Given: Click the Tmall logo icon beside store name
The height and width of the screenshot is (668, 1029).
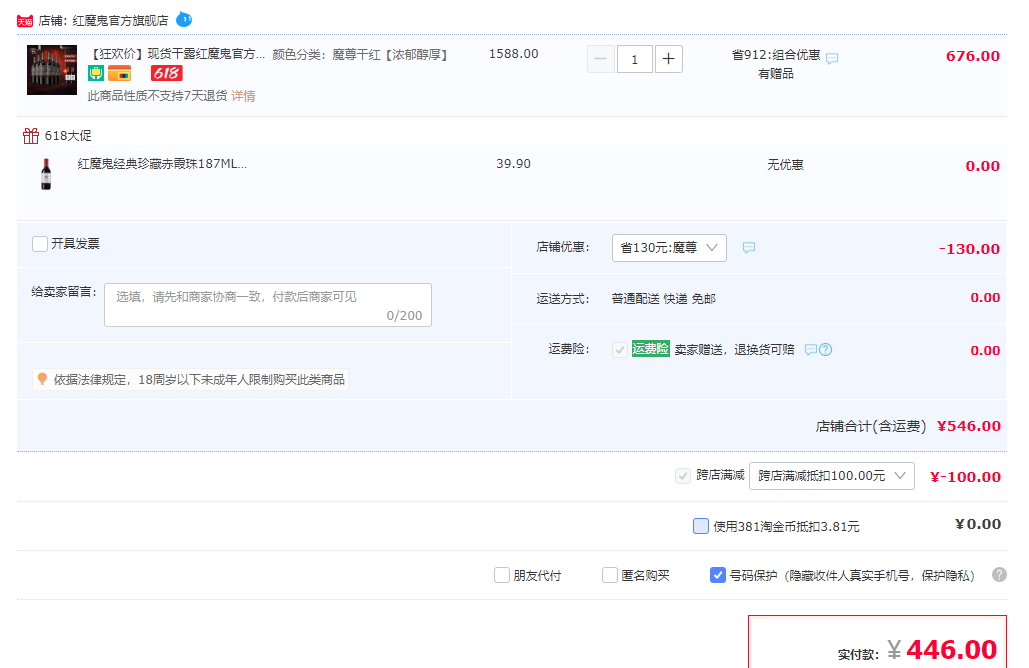Looking at the screenshot, I should (x=25, y=21).
